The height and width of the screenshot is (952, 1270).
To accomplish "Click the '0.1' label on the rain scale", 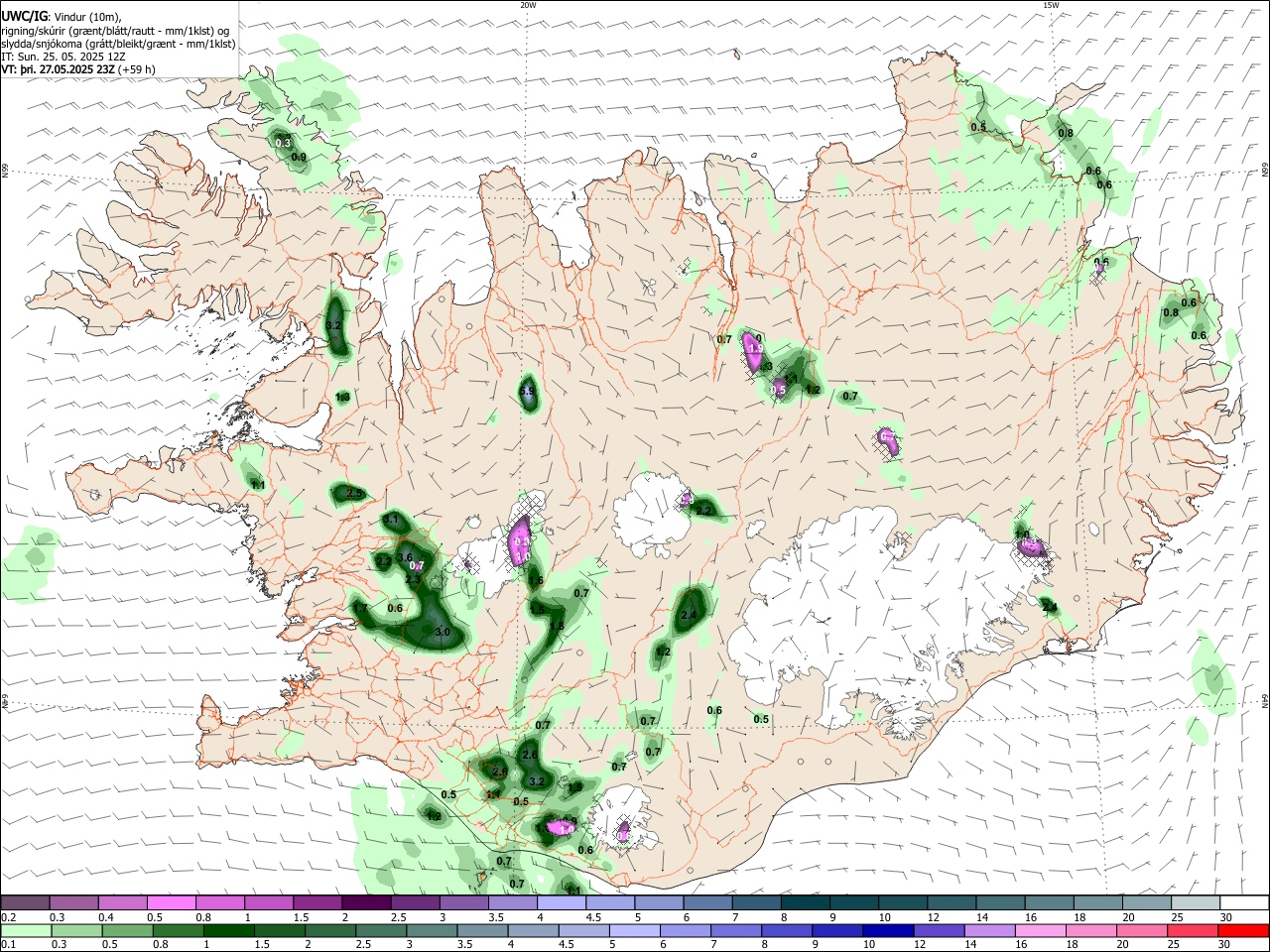I will click(8, 943).
